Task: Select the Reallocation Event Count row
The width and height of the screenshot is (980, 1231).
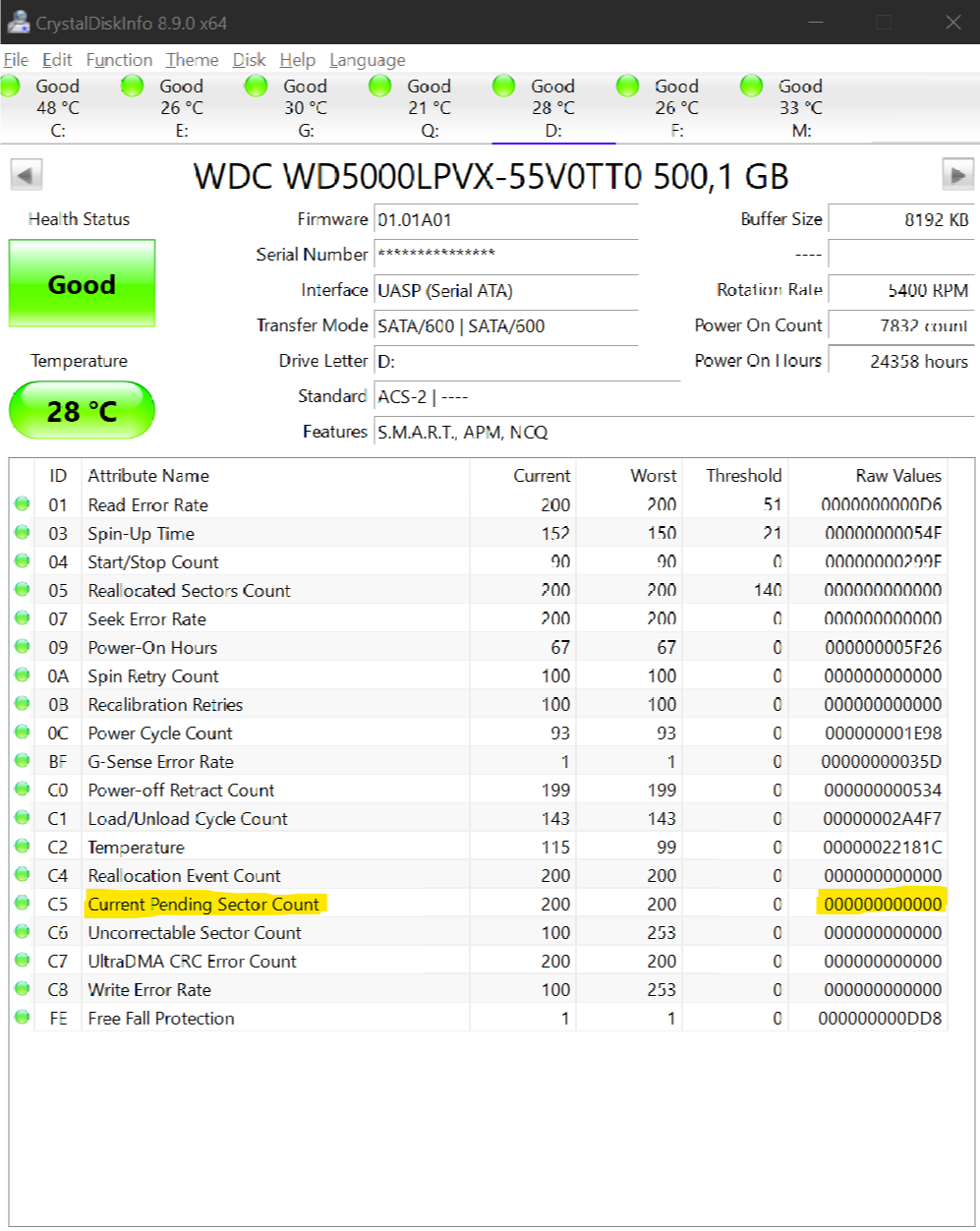Action: (479, 875)
